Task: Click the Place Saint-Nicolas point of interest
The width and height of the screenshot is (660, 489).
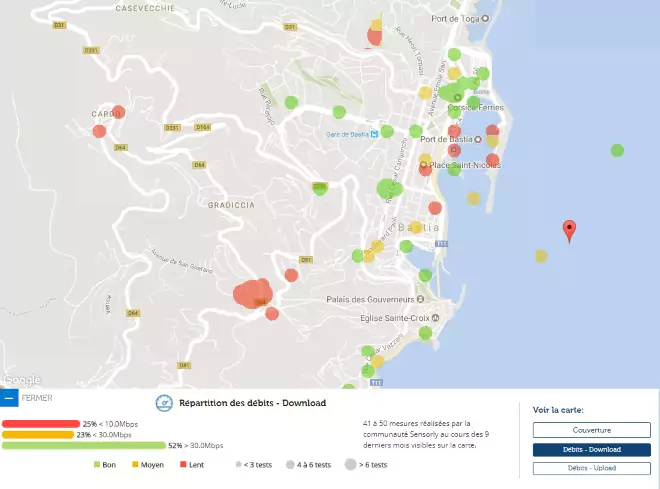Action: tap(423, 165)
